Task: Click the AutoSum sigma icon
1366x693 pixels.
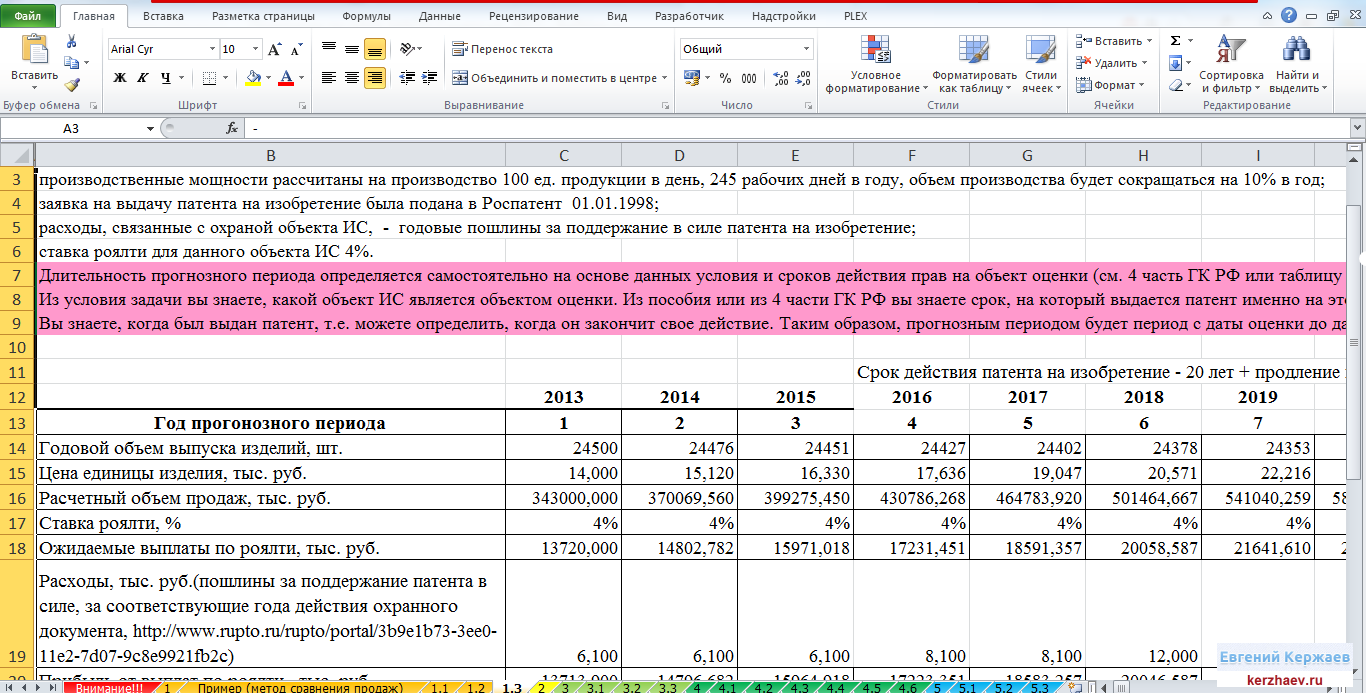Action: click(x=1175, y=41)
